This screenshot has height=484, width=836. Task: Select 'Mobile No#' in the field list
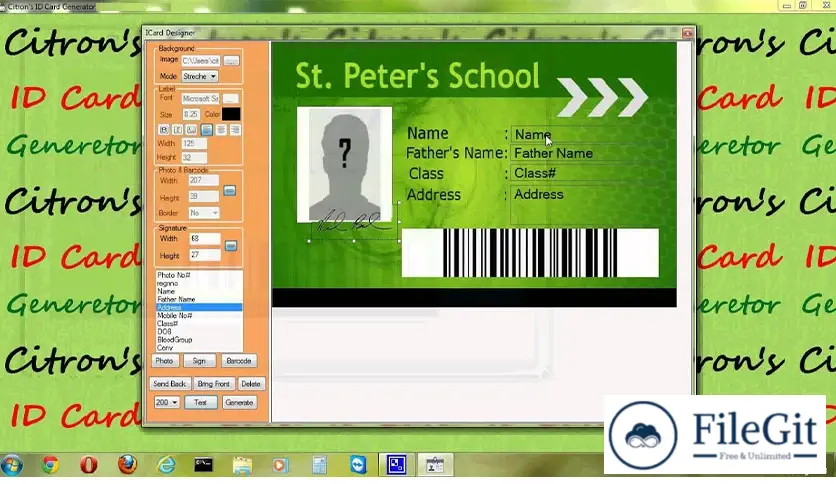(199, 316)
